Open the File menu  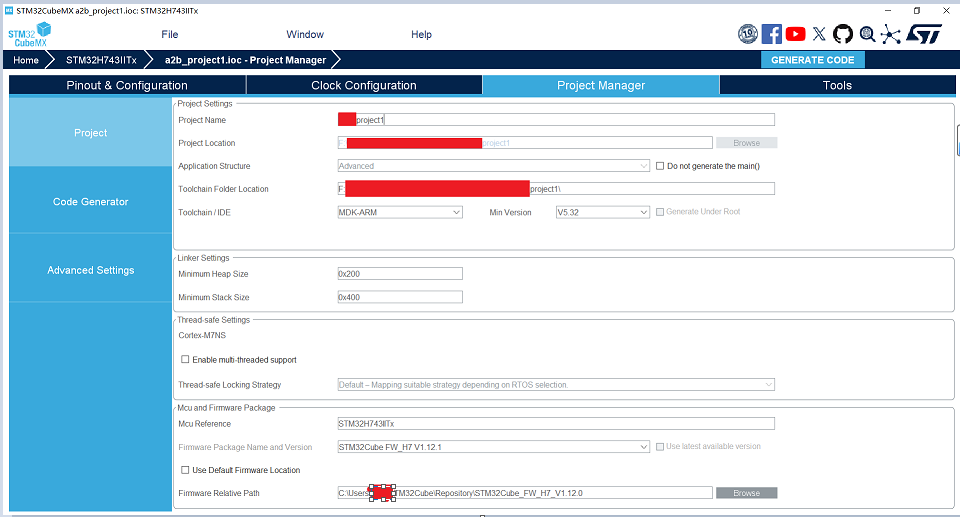(x=170, y=34)
